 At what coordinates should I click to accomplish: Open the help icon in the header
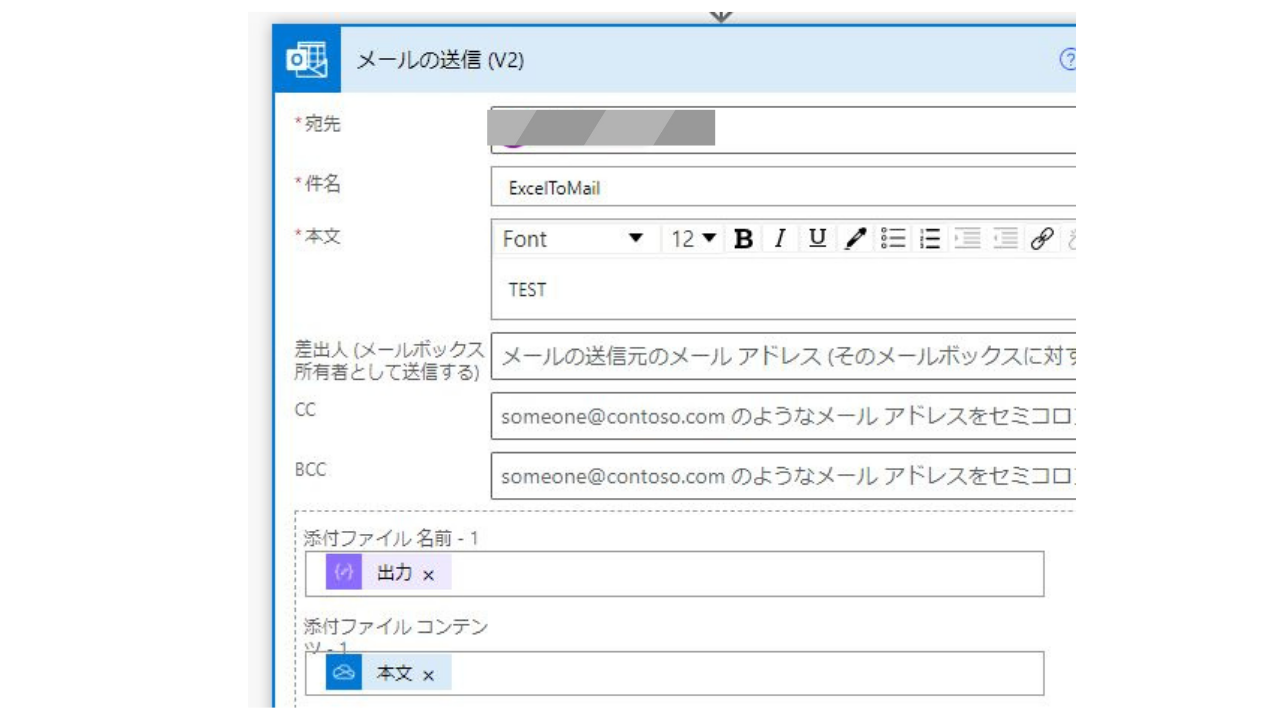point(1067,60)
